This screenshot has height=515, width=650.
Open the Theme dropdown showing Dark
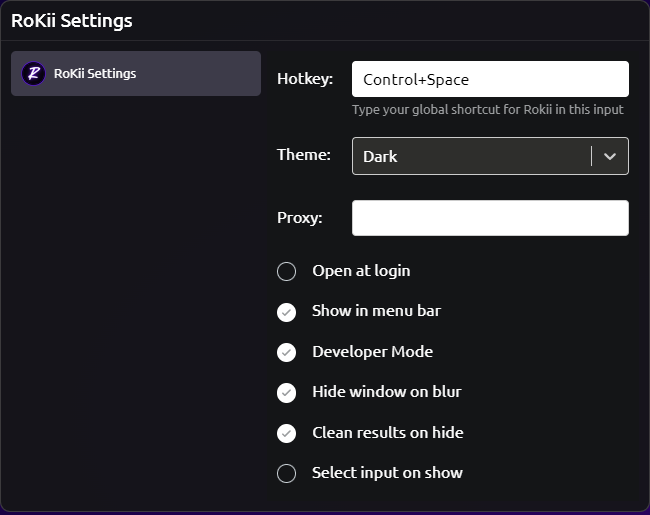click(x=490, y=156)
